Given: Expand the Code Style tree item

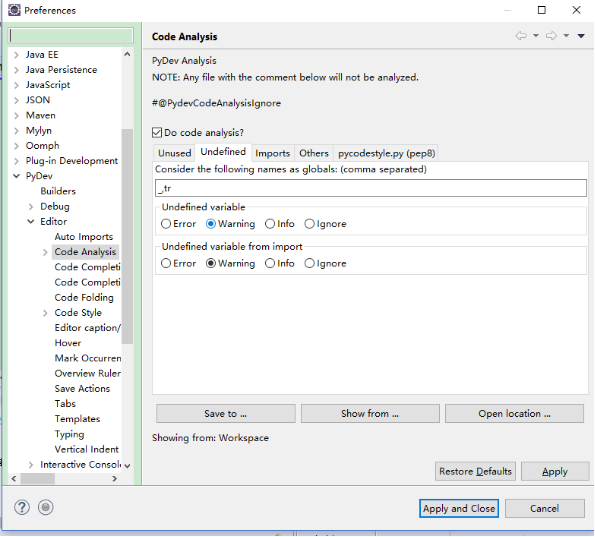Looking at the screenshot, I should [45, 313].
